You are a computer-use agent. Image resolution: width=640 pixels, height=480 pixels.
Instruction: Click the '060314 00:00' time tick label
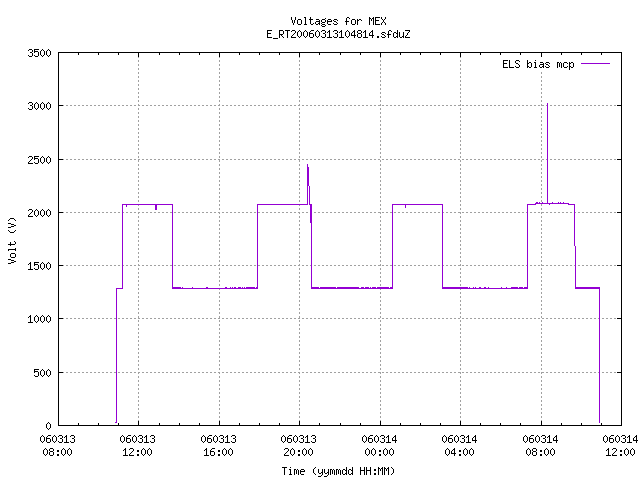tap(379, 446)
